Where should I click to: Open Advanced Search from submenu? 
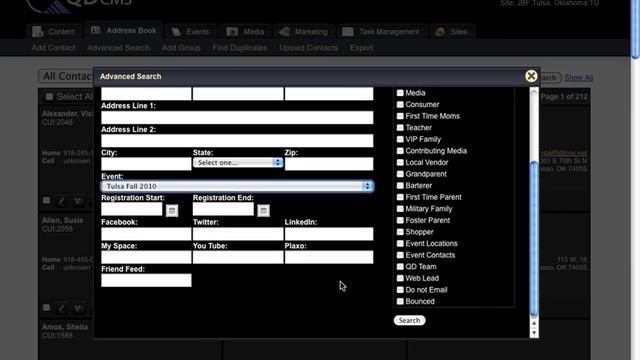118,48
